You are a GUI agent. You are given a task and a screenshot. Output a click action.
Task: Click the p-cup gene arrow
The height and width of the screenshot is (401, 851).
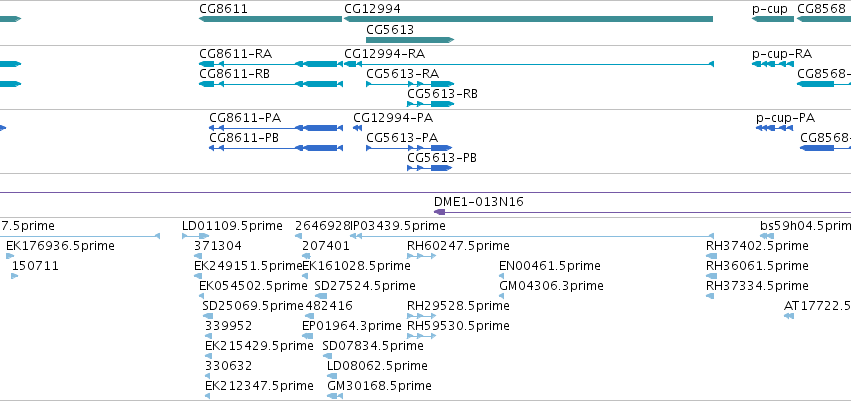(x=773, y=19)
